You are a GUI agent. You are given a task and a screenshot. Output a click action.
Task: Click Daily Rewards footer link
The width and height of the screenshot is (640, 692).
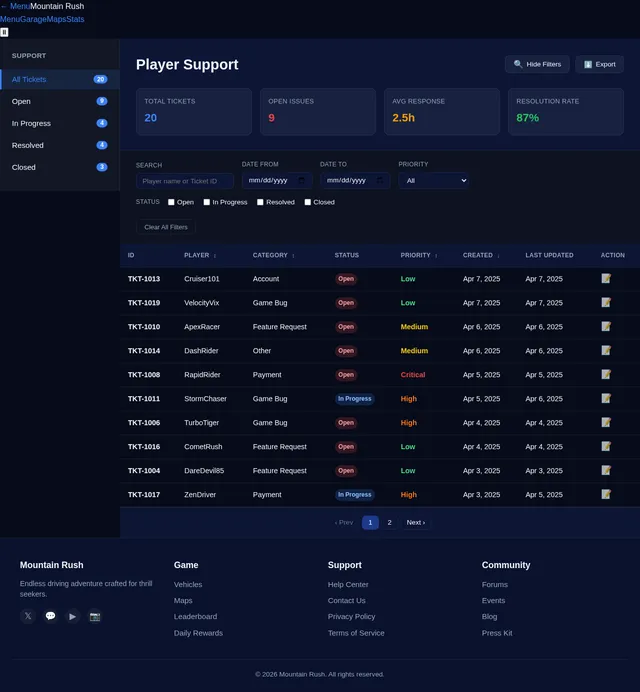(198, 633)
